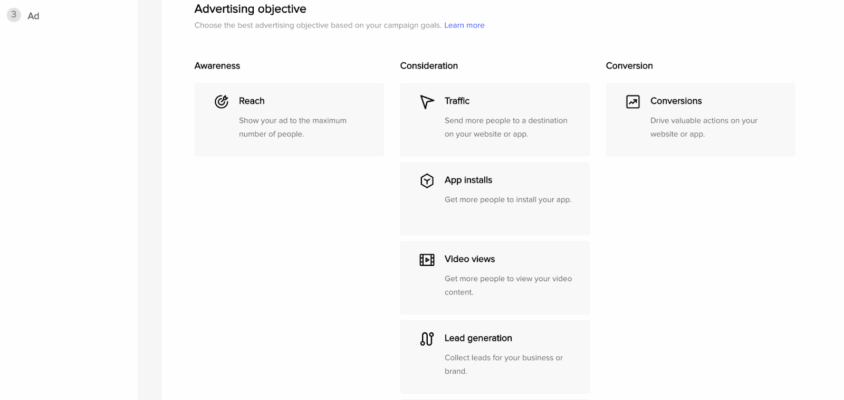Choose the Video views objective title
This screenshot has width=844, height=400.
coord(469,259)
